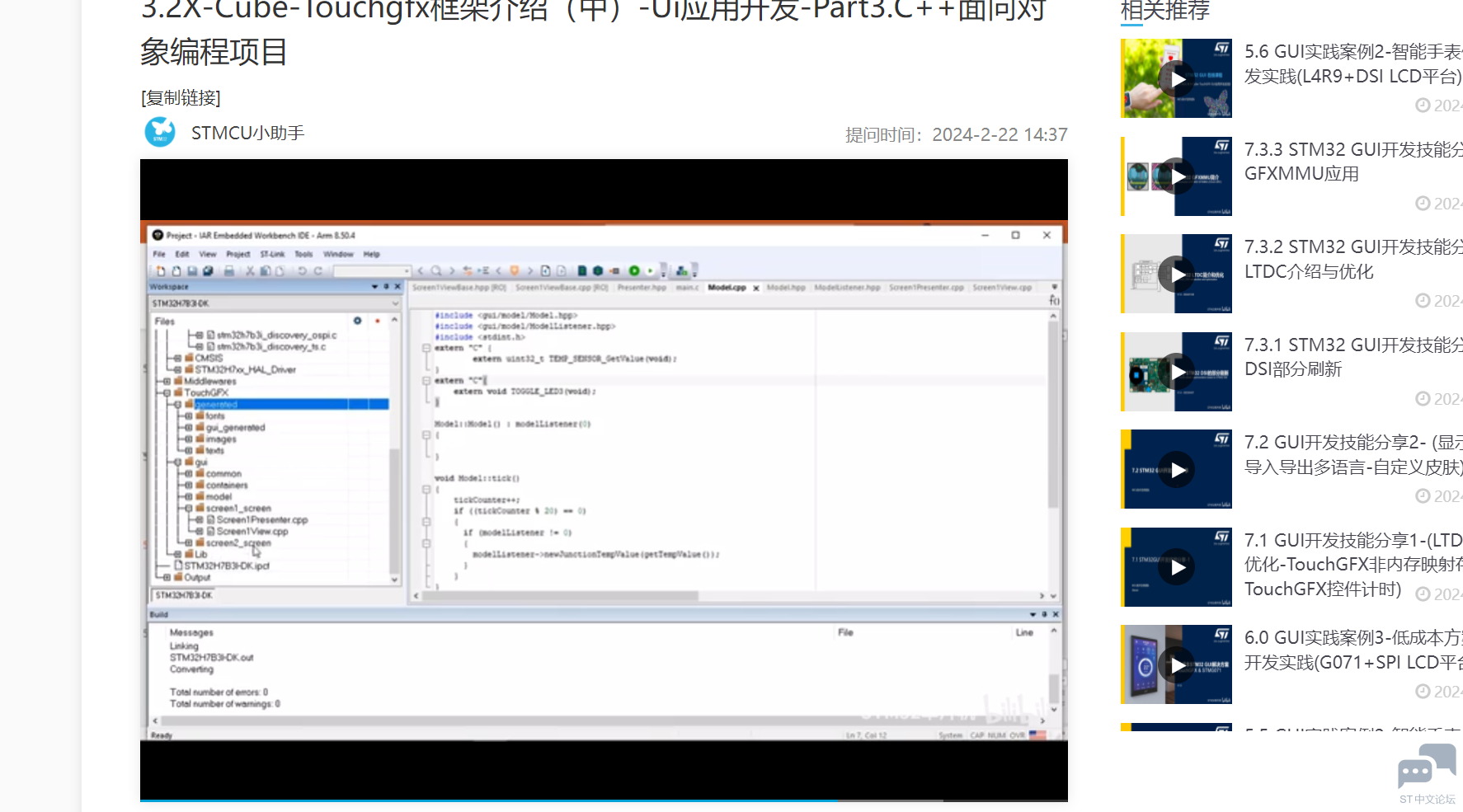The width and height of the screenshot is (1463, 812).
Task: Select the Screen1Presenter.cpp file in tree
Action: (262, 520)
